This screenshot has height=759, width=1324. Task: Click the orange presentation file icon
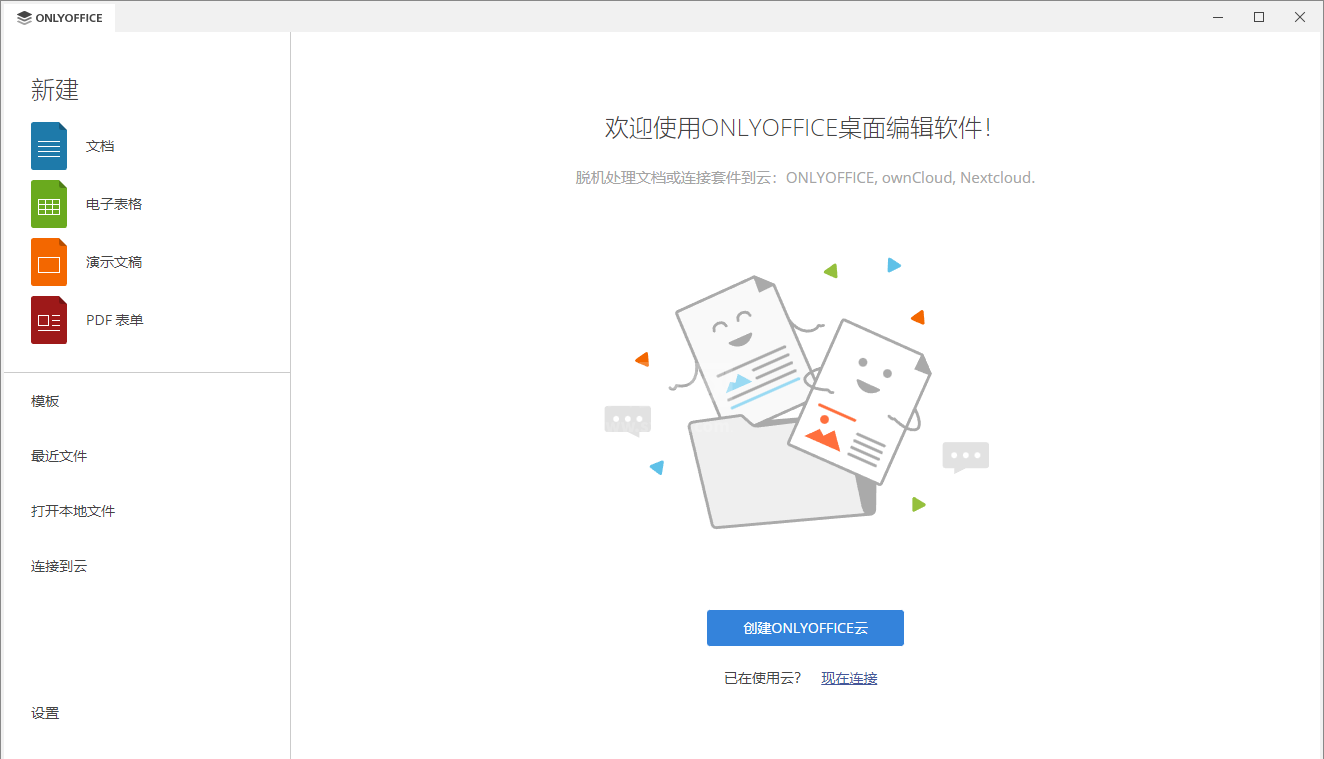pyautogui.click(x=49, y=262)
